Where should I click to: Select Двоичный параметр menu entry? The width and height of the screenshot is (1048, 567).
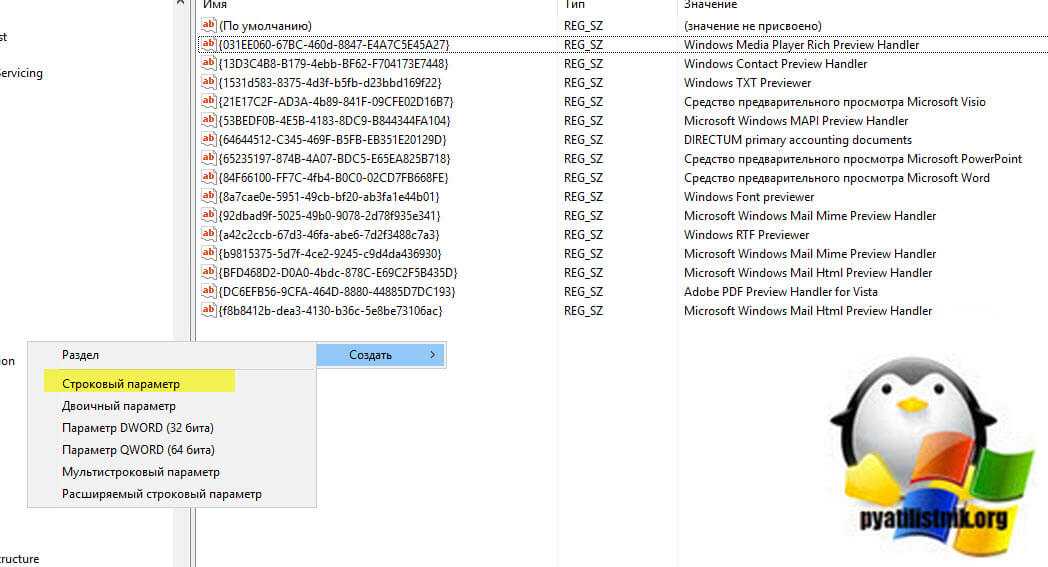[119, 406]
